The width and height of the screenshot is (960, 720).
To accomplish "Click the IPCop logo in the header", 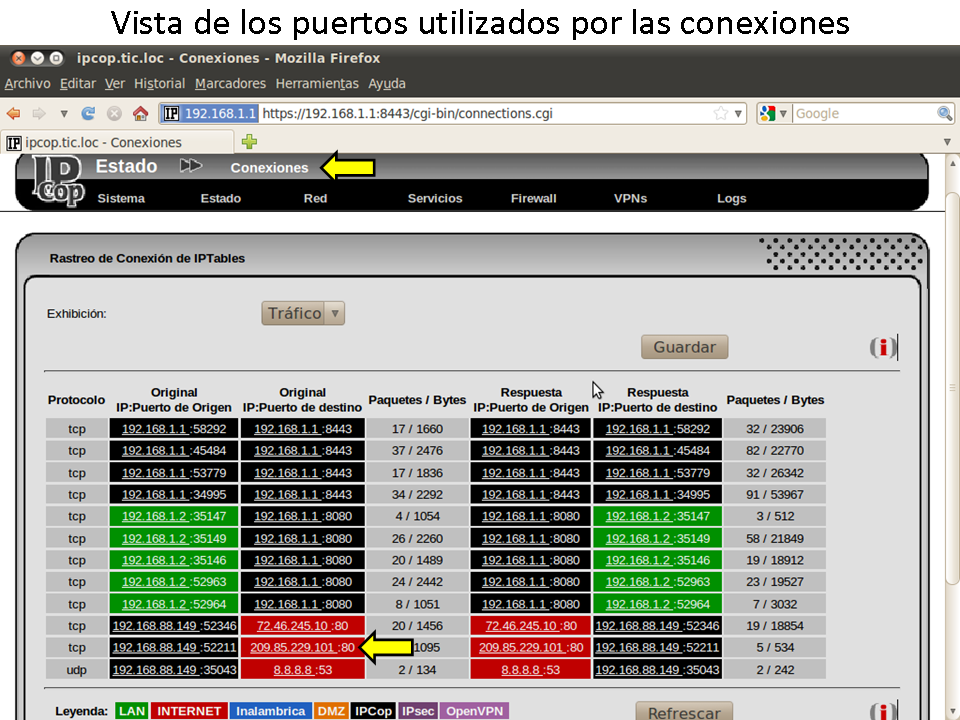I will tap(58, 181).
